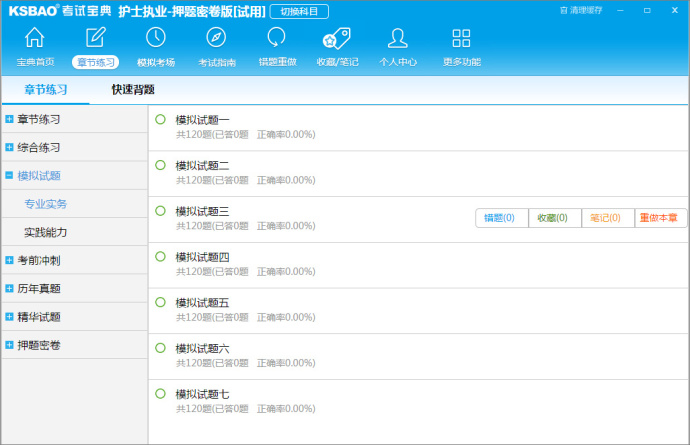Image resolution: width=690 pixels, height=445 pixels.
Task: Open the 错题重做 refresh icon
Action: click(276, 38)
